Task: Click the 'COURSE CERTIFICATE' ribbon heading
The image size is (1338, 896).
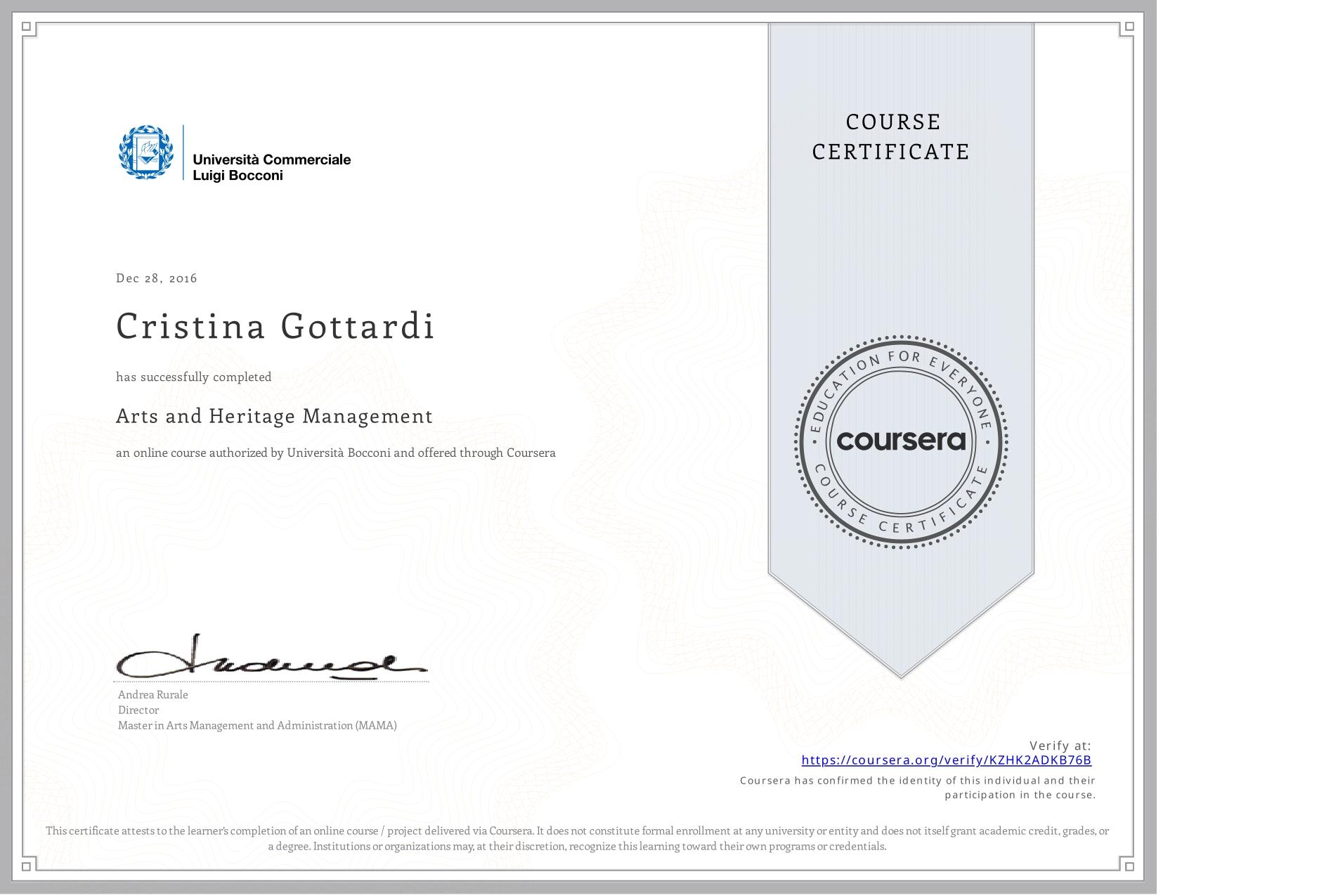Action: 891,137
